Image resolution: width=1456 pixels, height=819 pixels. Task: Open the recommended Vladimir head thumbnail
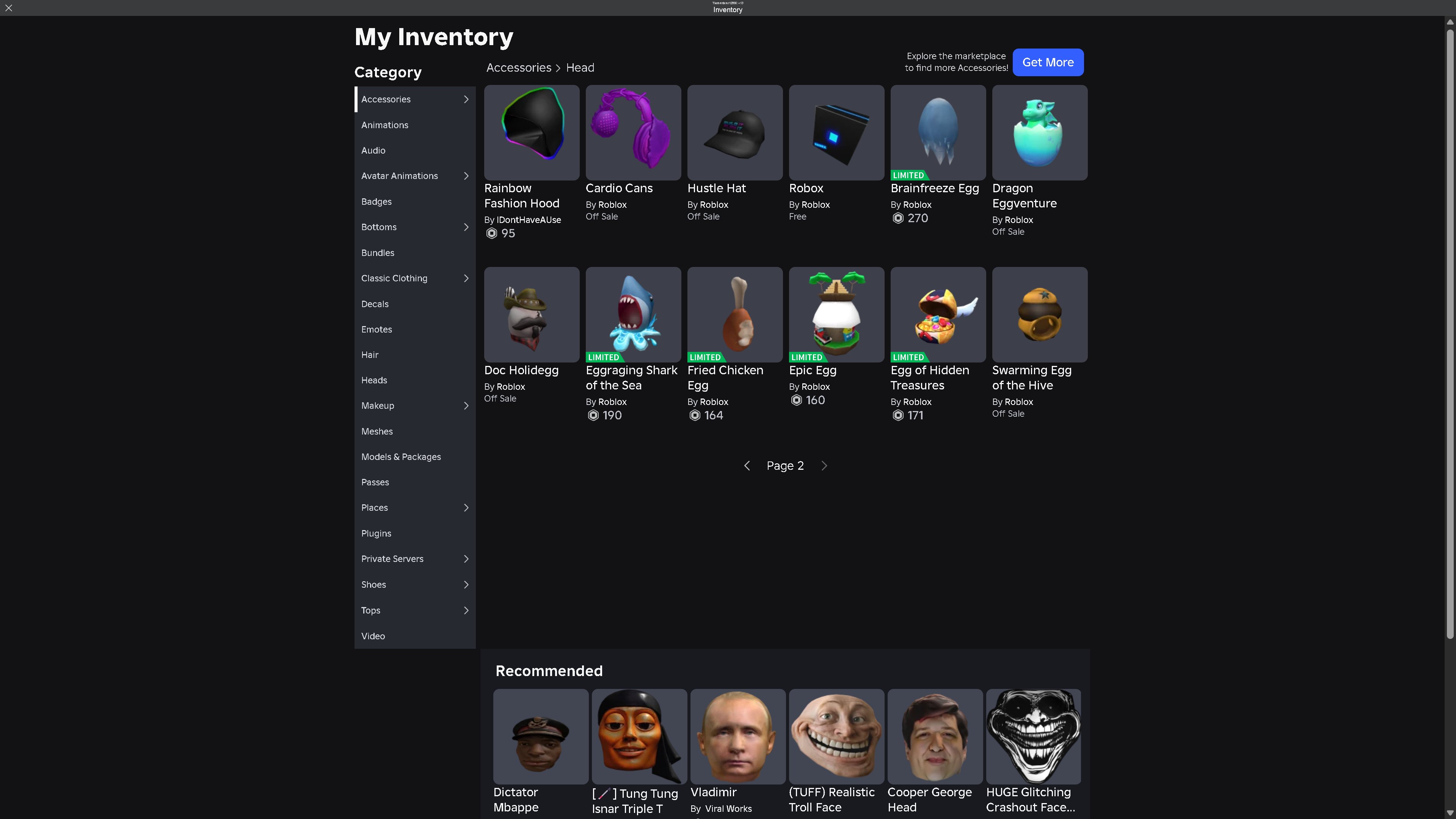tap(737, 736)
